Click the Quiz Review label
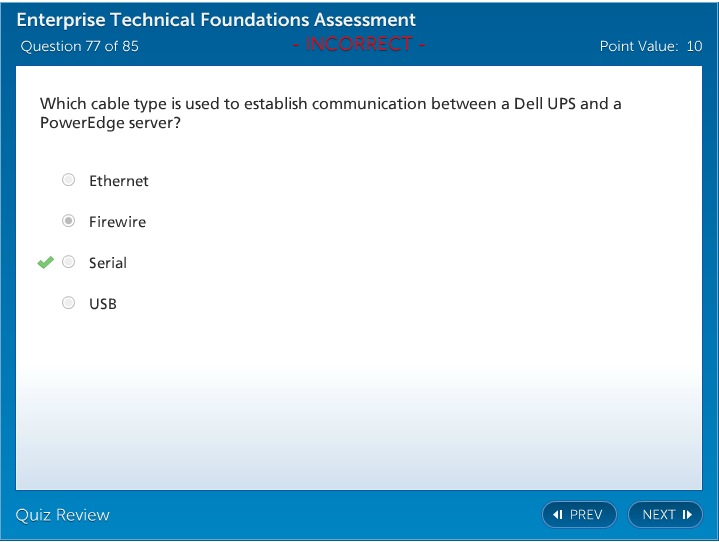719x542 pixels. coord(62,515)
